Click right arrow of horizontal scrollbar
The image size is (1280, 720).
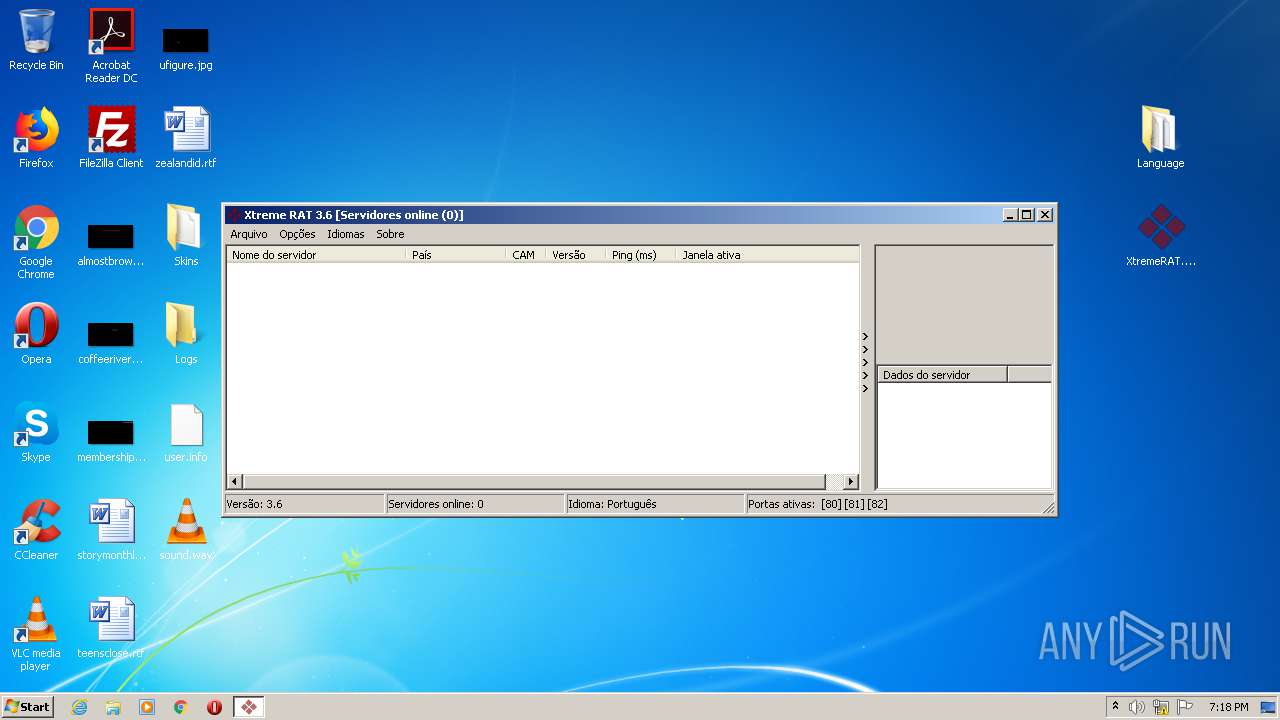851,481
